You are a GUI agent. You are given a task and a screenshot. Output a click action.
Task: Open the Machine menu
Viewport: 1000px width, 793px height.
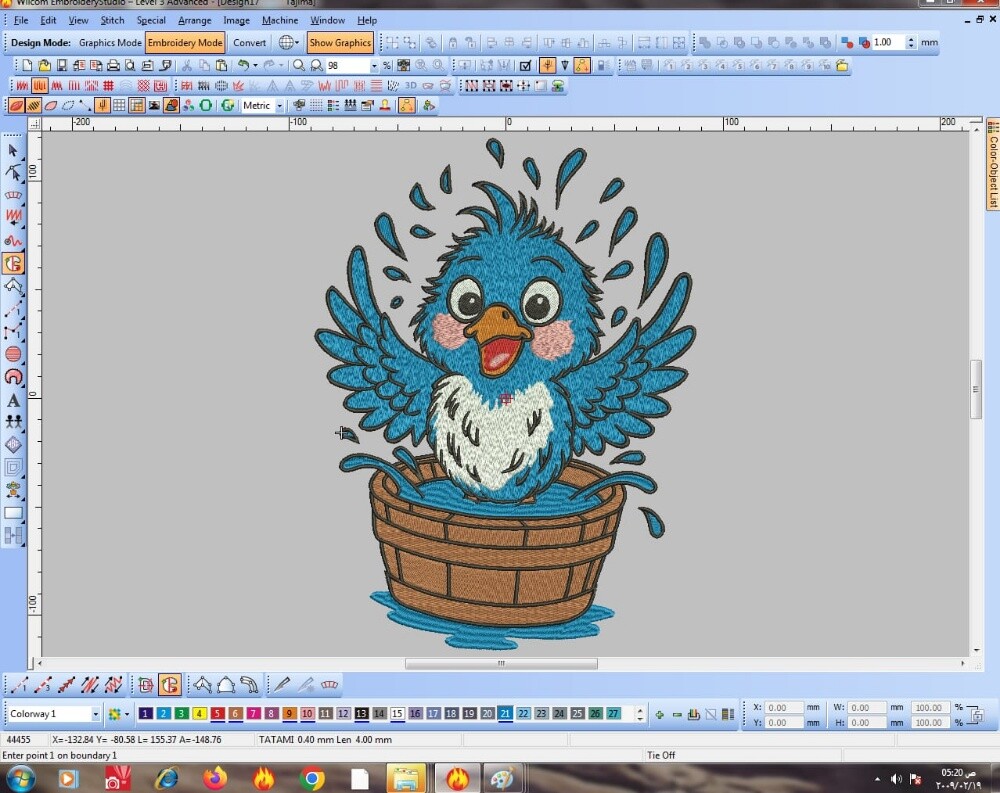[280, 20]
